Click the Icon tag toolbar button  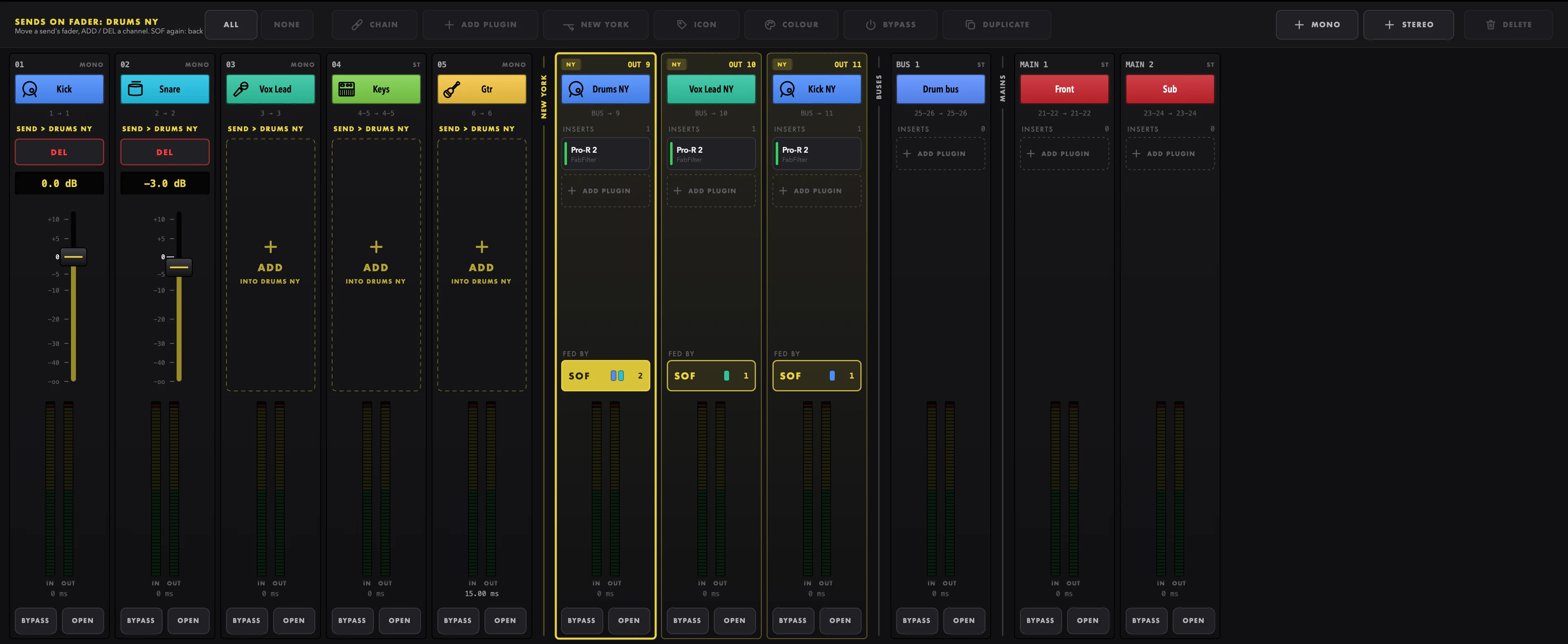697,25
